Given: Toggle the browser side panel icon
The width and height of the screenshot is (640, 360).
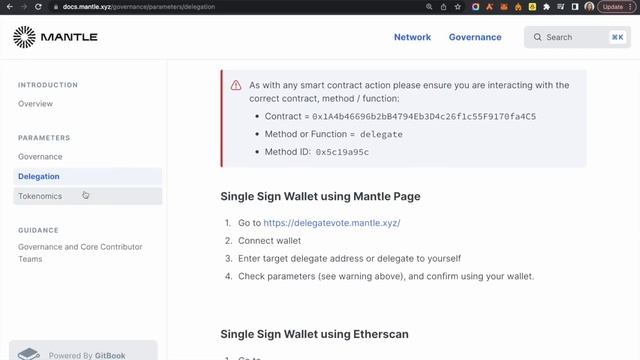Looking at the screenshot, I should click(x=575, y=7).
